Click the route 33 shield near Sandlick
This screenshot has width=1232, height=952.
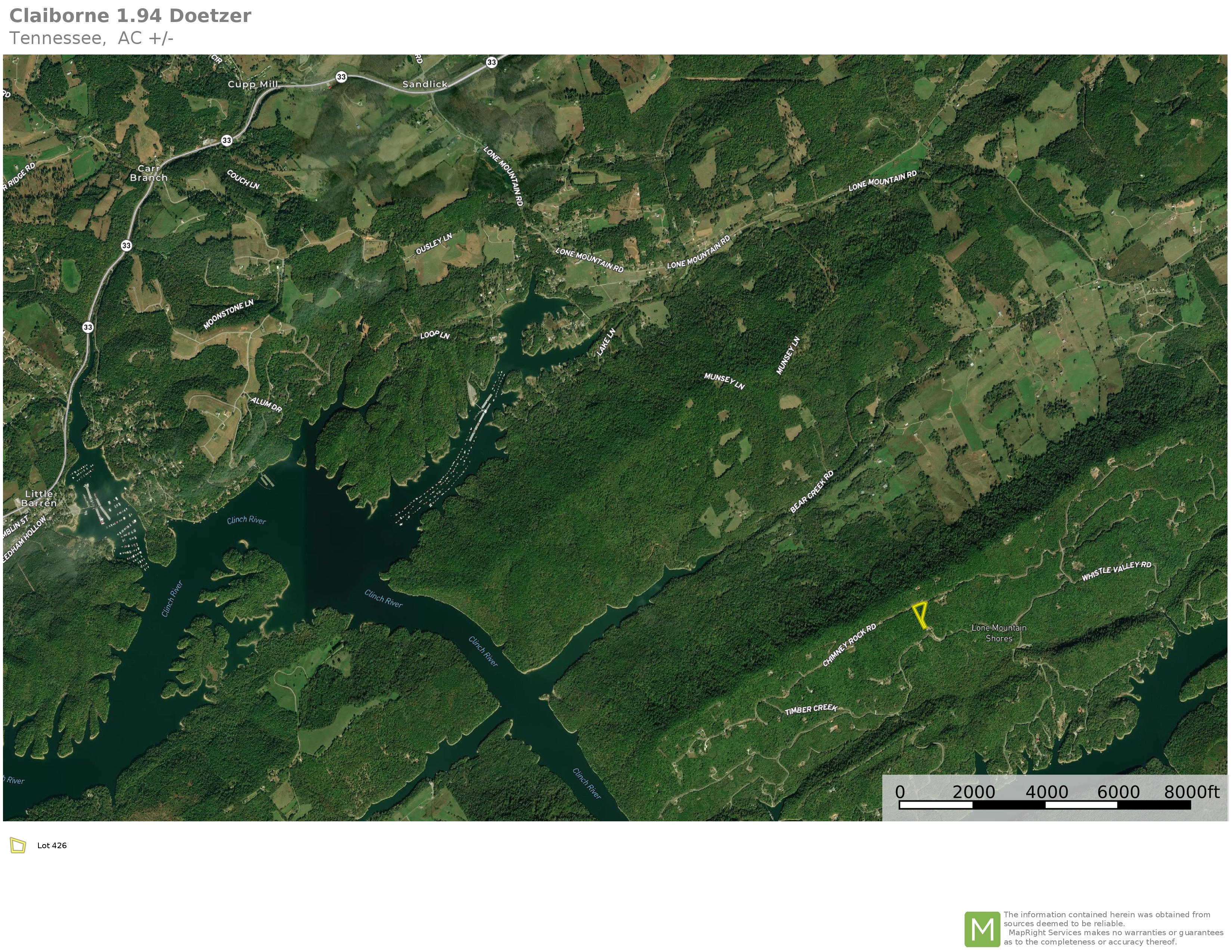[x=491, y=62]
